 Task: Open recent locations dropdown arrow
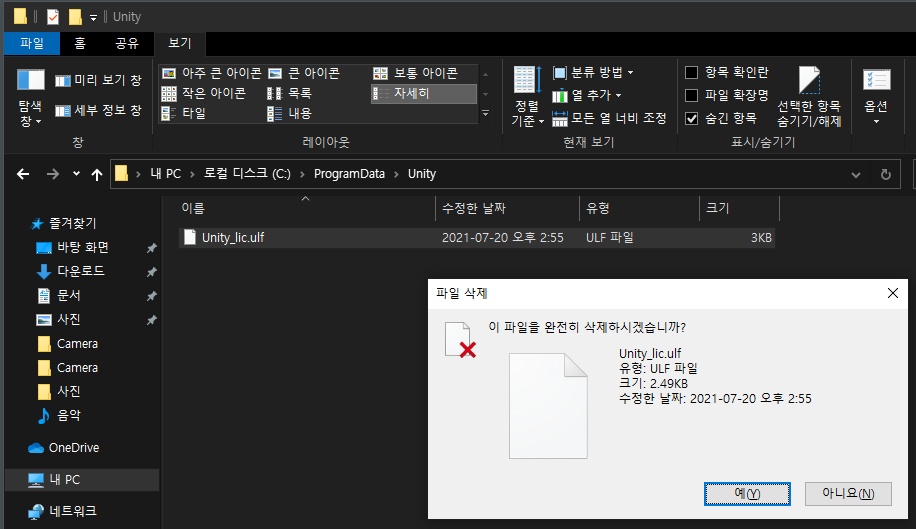[x=76, y=174]
